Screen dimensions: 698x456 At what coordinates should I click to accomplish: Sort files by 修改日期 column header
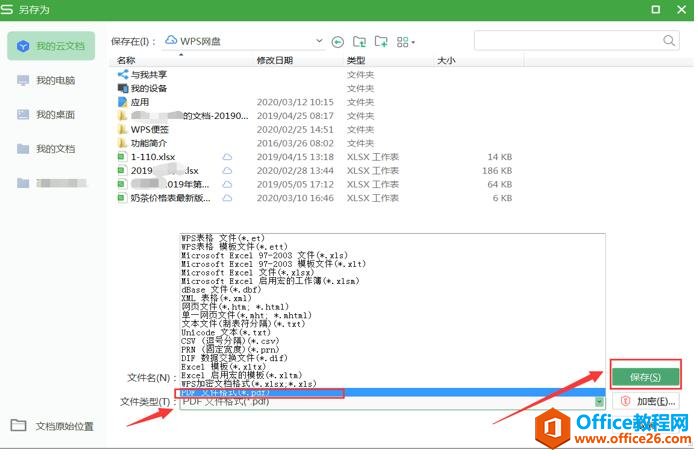(x=275, y=61)
